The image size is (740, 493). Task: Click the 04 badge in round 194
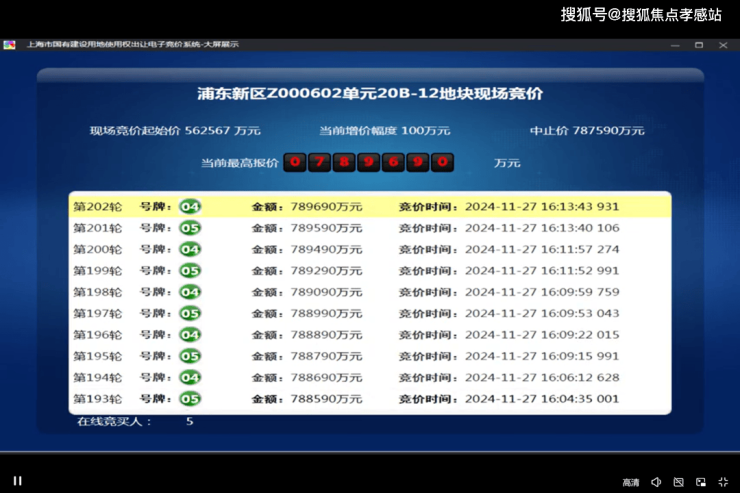coord(190,378)
